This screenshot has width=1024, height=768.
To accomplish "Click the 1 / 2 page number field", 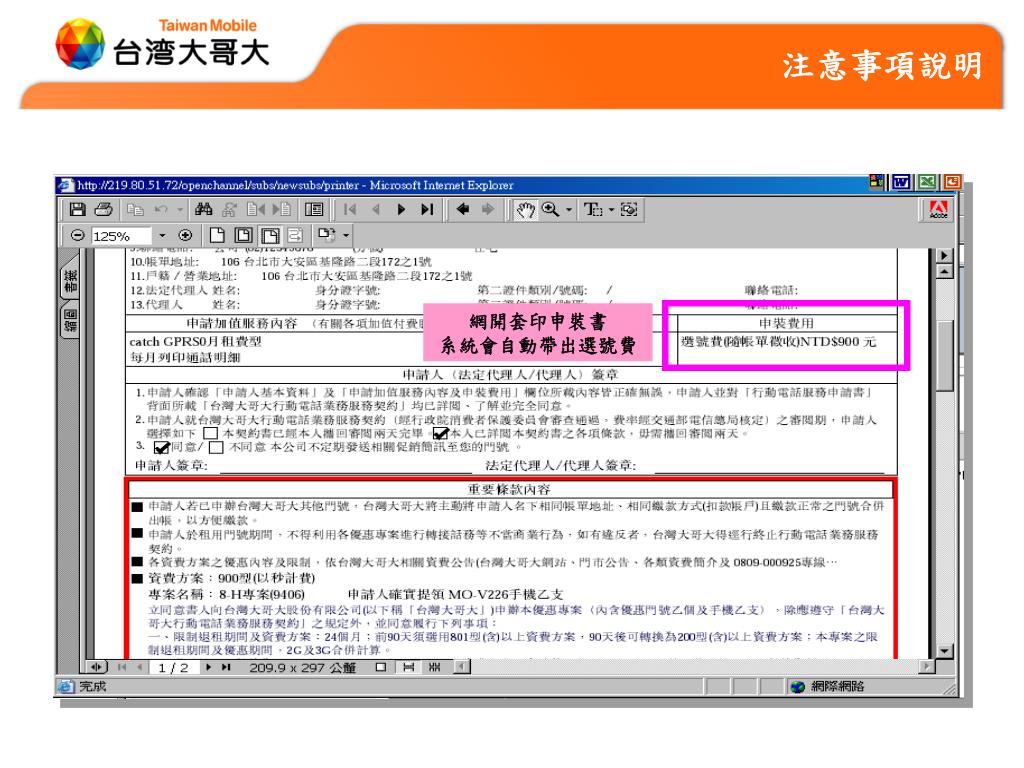I will click(173, 667).
